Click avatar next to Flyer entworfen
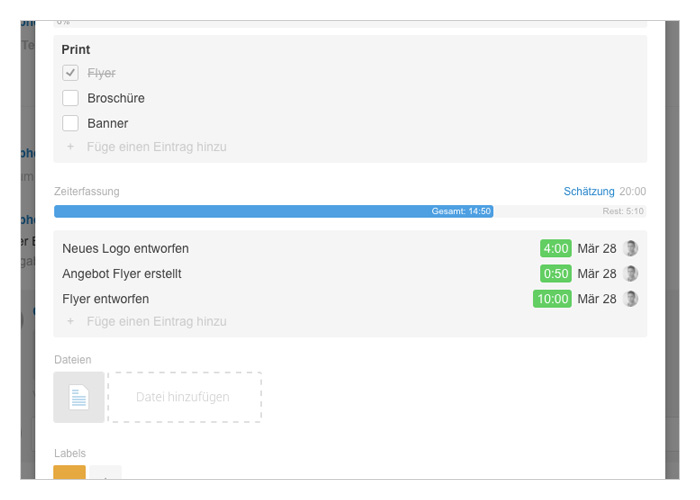This screenshot has width=700, height=500. 630,299
